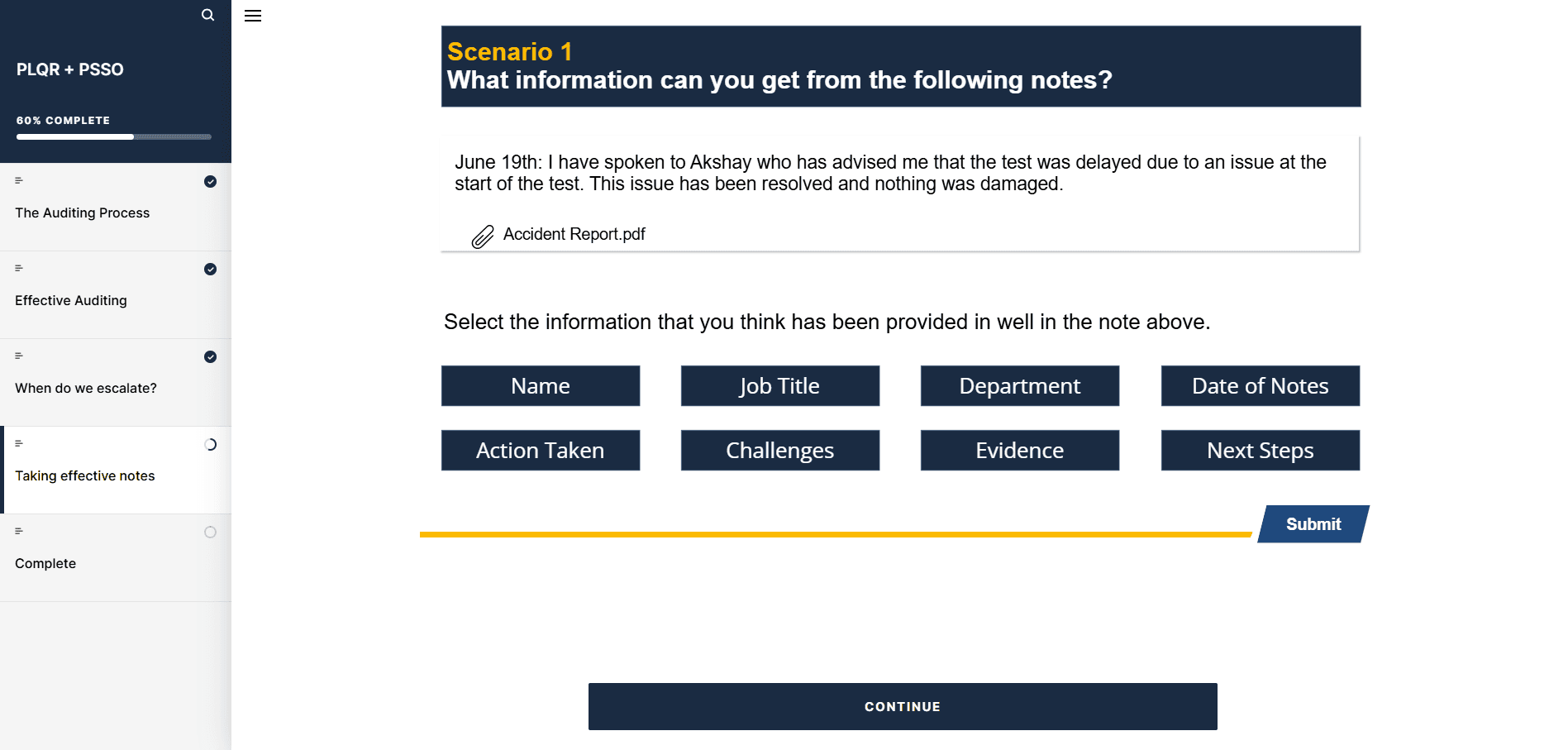
Task: Click the search magnifier icon
Action: [x=207, y=15]
